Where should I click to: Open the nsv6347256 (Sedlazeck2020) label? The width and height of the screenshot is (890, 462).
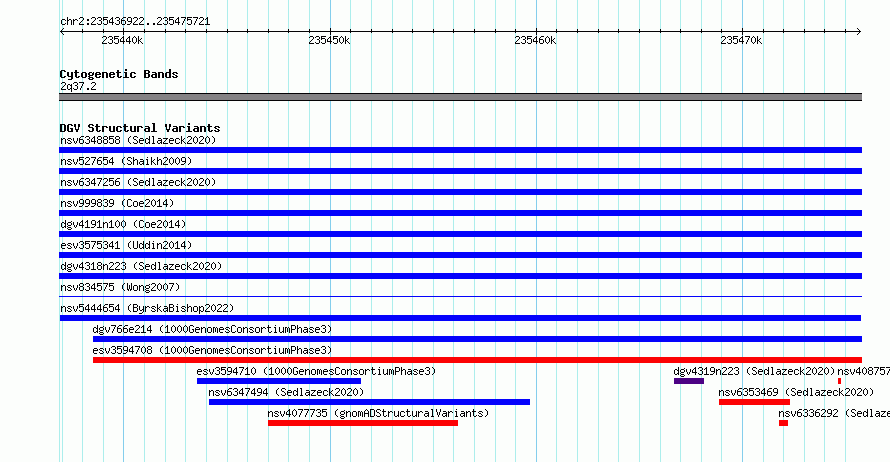[x=138, y=182]
